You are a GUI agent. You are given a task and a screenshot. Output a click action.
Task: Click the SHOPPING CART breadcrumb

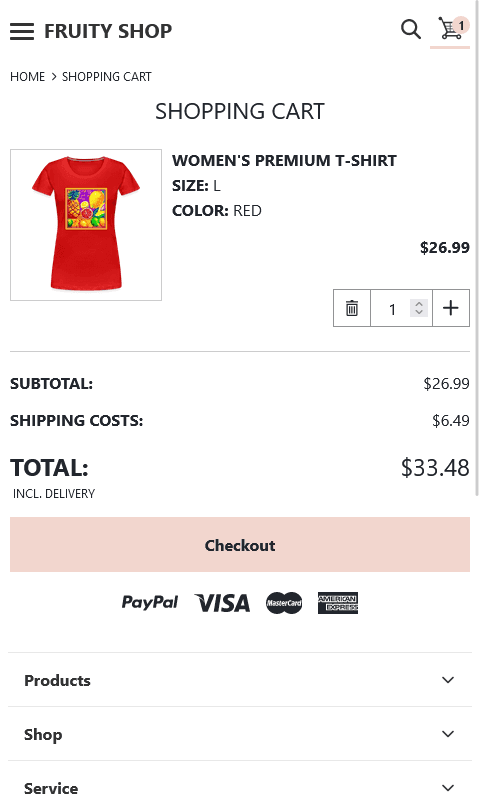click(x=107, y=77)
